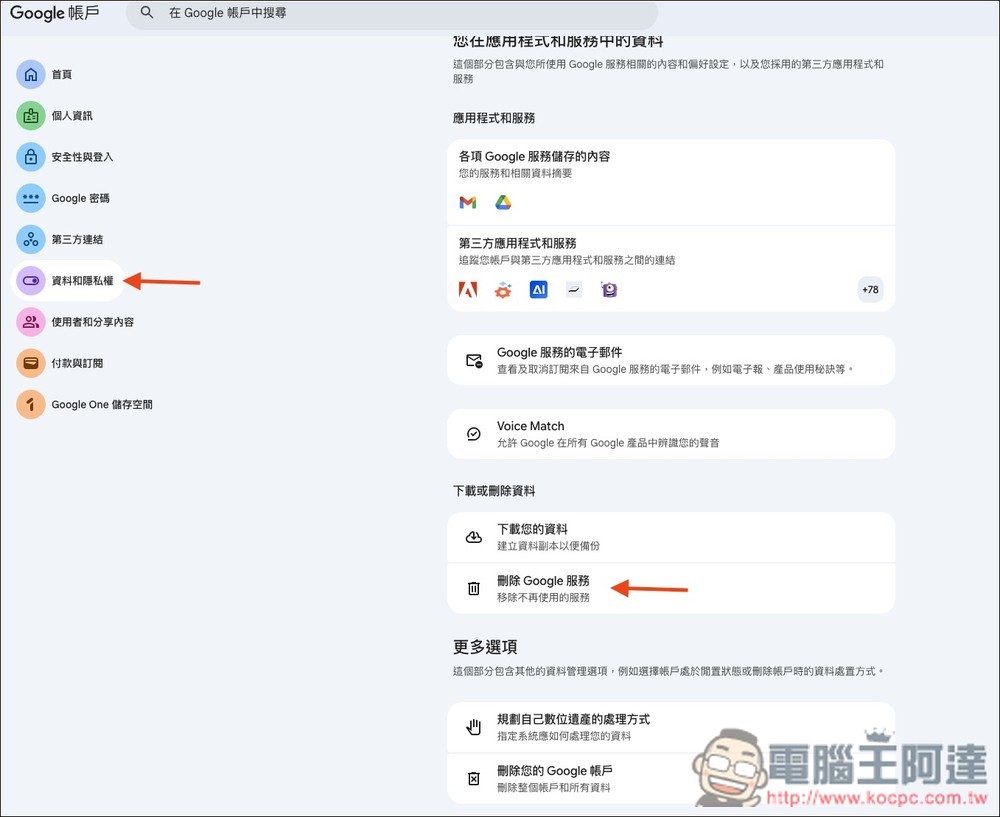The image size is (1000, 817).
Task: Click the search magnifier icon
Action: pyautogui.click(x=147, y=12)
